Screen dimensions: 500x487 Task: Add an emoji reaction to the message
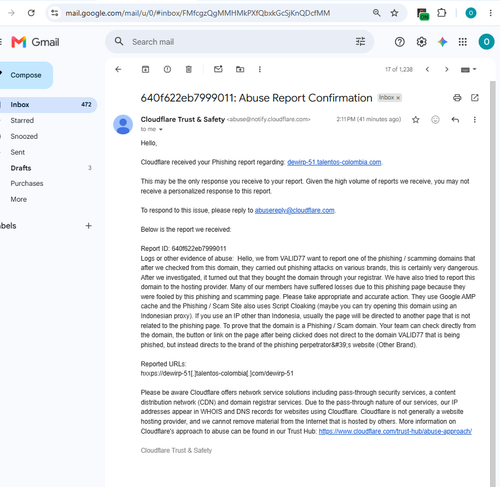point(435,119)
